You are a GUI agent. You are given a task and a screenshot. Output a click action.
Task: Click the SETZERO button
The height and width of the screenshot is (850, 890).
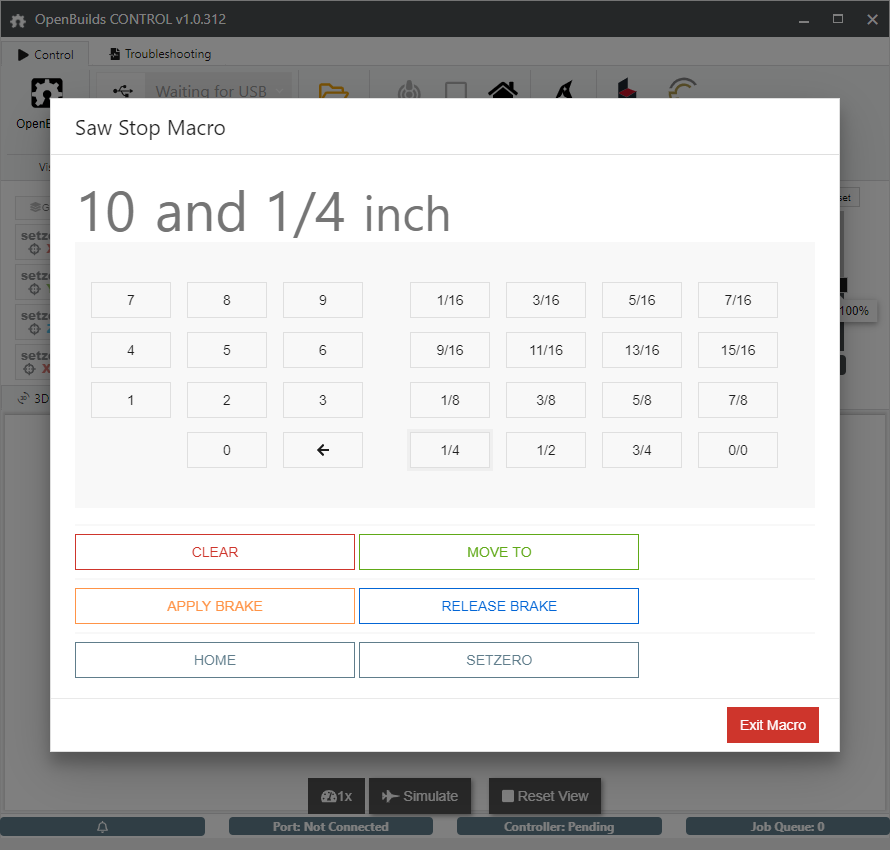coord(499,660)
